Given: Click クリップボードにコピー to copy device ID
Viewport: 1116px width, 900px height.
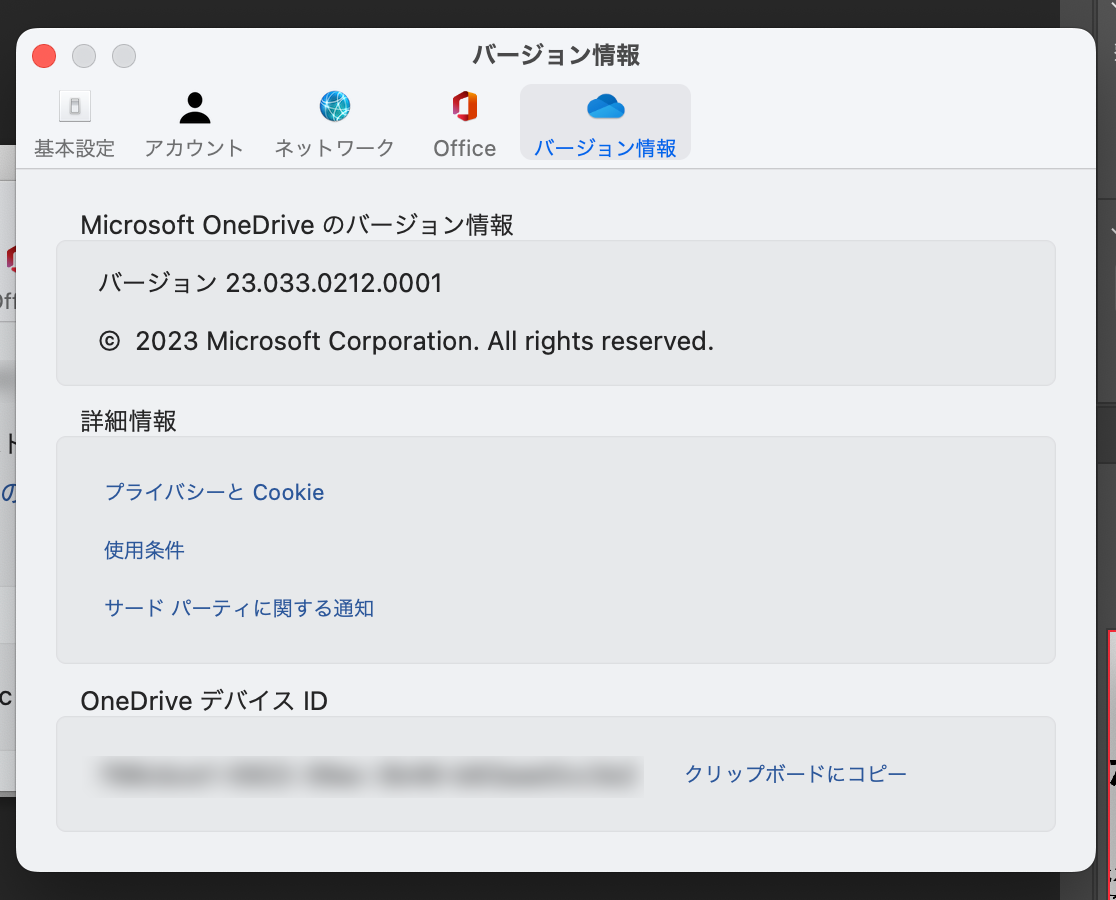Looking at the screenshot, I should click(796, 773).
